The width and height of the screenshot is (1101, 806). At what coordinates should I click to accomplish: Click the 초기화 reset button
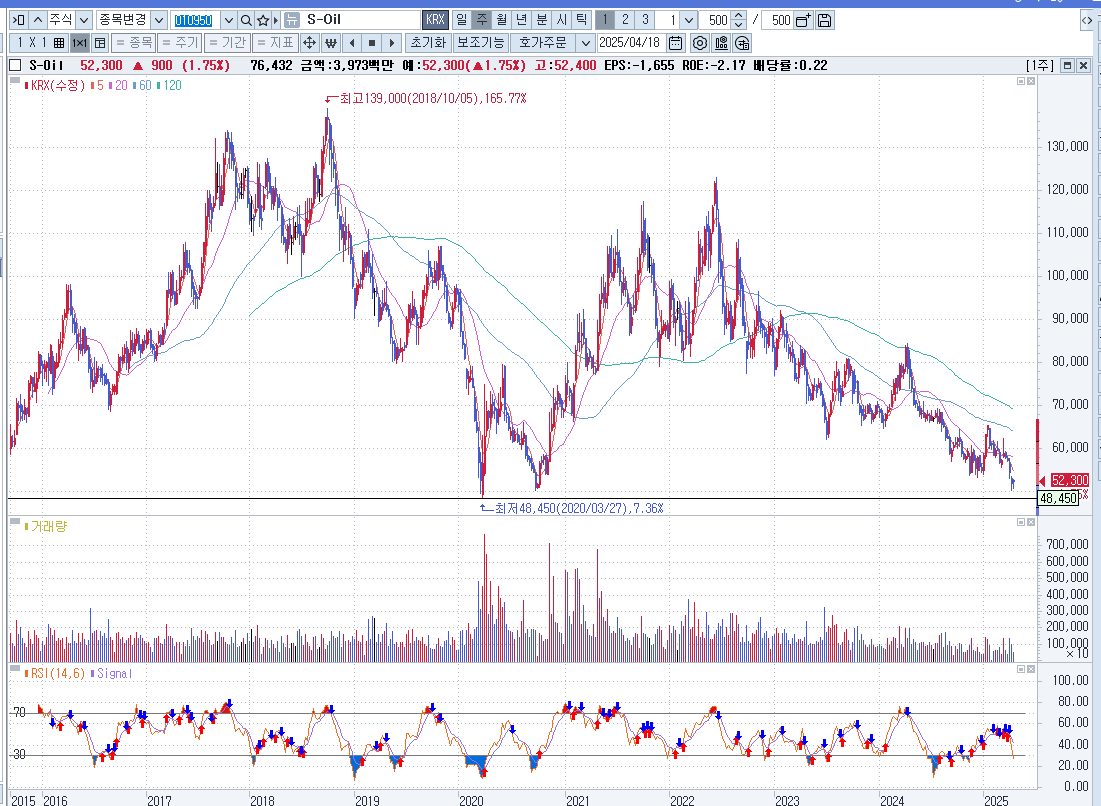click(x=428, y=43)
